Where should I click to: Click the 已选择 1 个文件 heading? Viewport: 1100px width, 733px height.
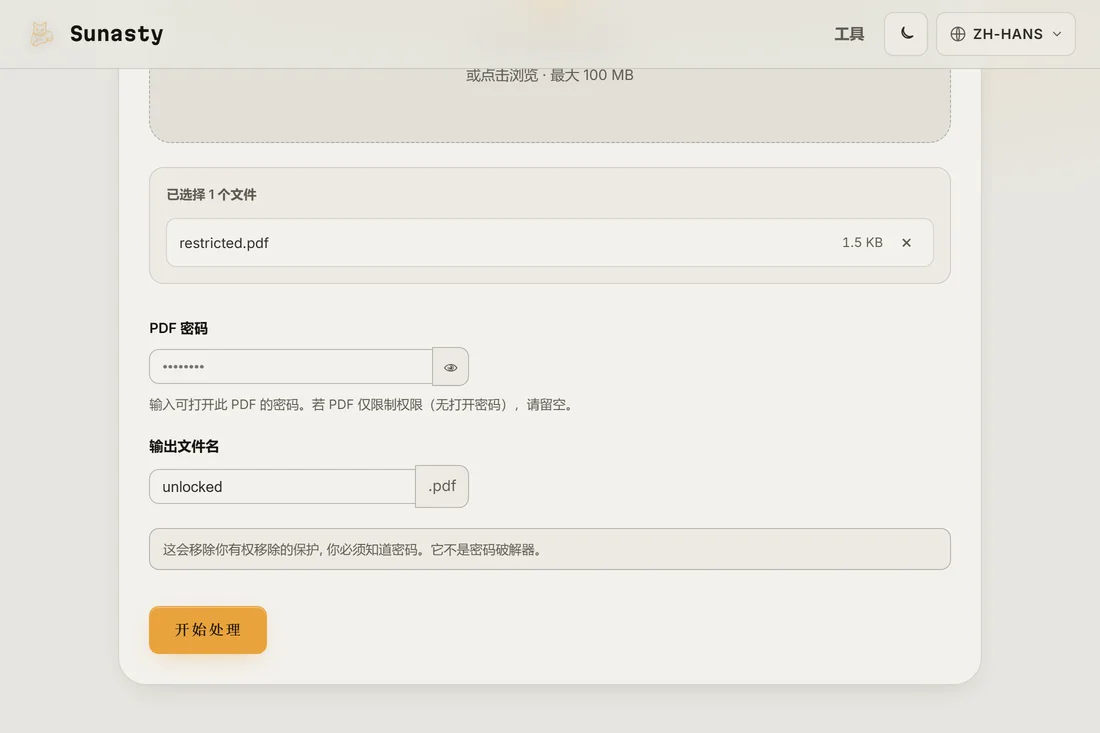point(211,195)
